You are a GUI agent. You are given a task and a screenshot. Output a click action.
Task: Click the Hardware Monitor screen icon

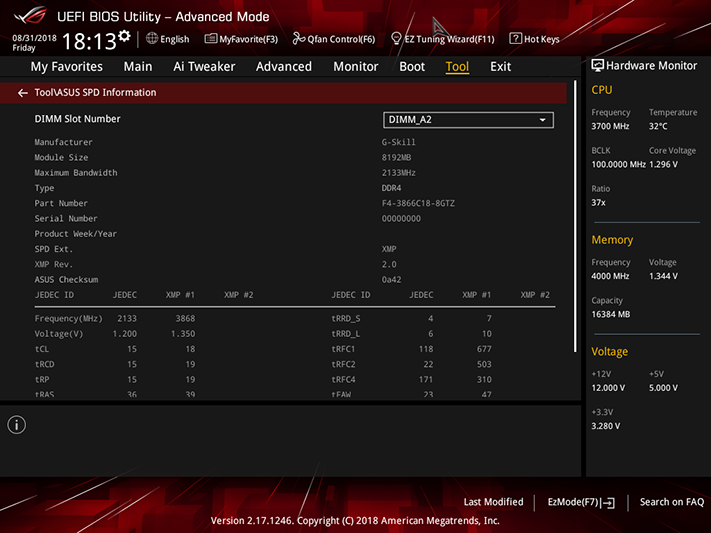click(597, 65)
